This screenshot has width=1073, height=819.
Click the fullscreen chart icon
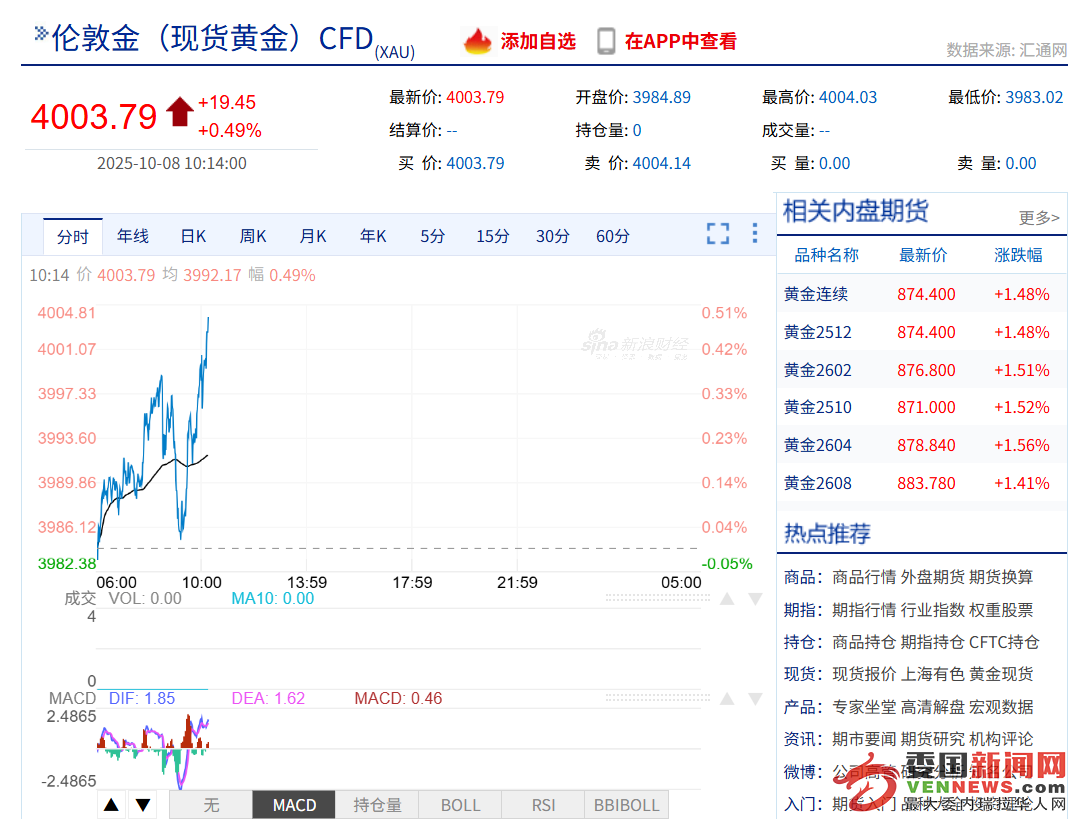[x=717, y=234]
